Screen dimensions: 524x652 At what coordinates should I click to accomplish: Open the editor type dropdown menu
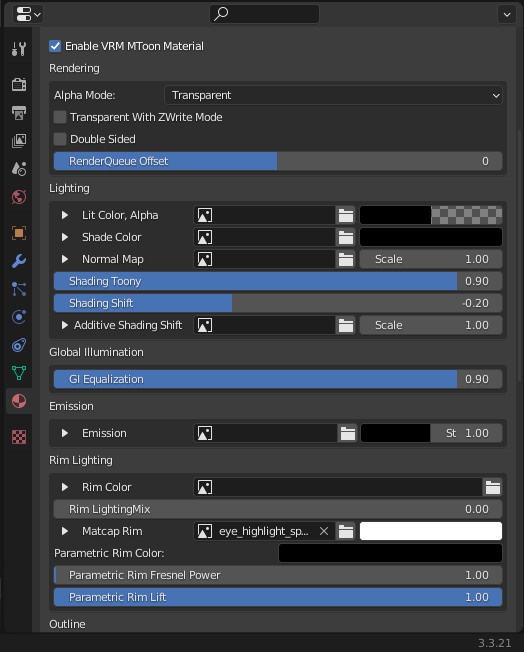(x=27, y=15)
